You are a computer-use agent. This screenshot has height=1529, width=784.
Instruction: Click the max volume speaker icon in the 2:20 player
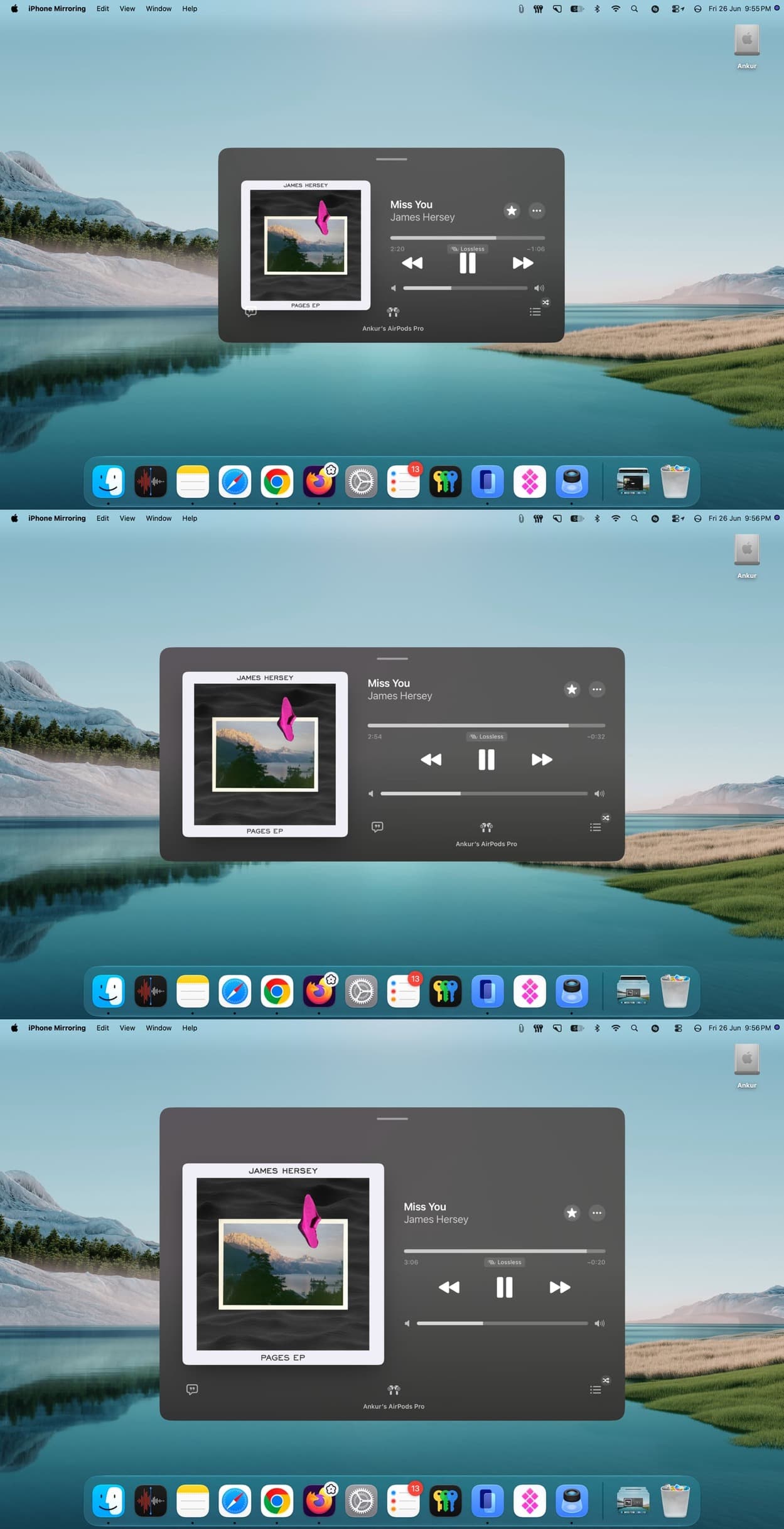click(539, 288)
